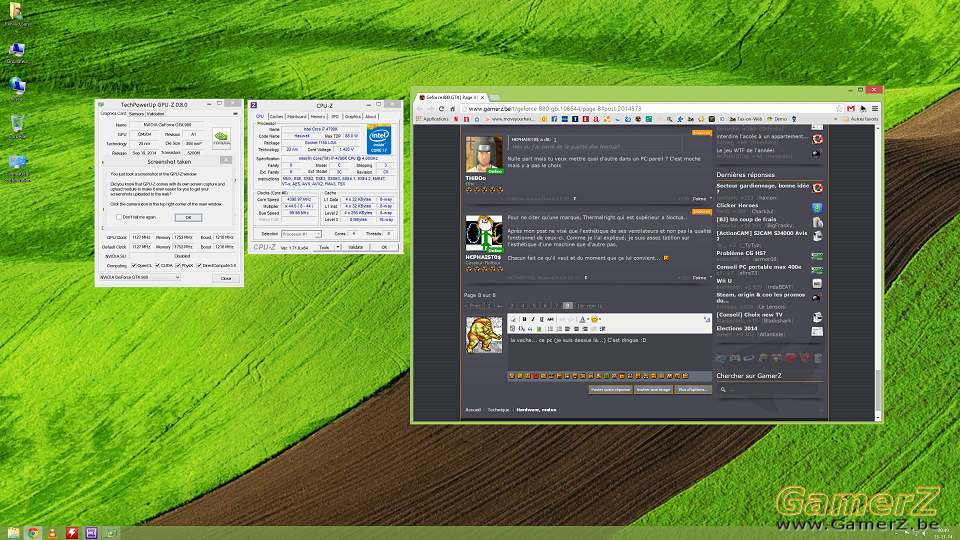Click the Plus d'options button

(x=694, y=389)
